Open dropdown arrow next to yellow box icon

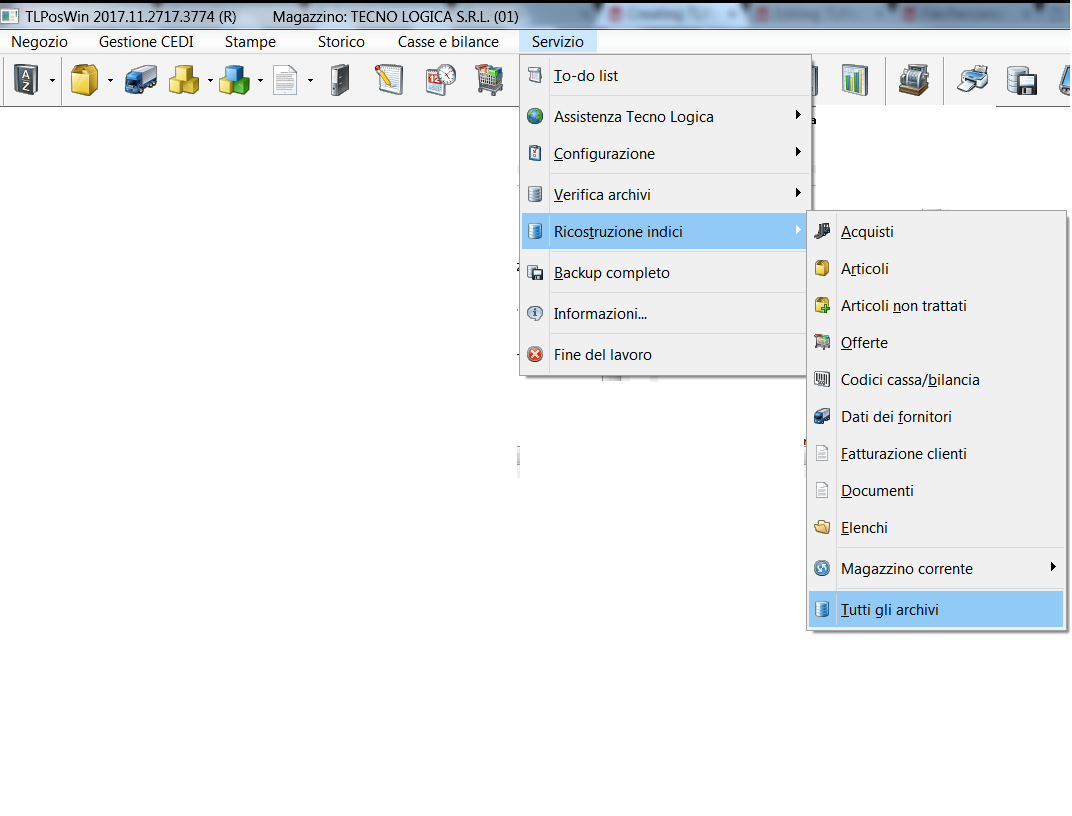tap(110, 81)
